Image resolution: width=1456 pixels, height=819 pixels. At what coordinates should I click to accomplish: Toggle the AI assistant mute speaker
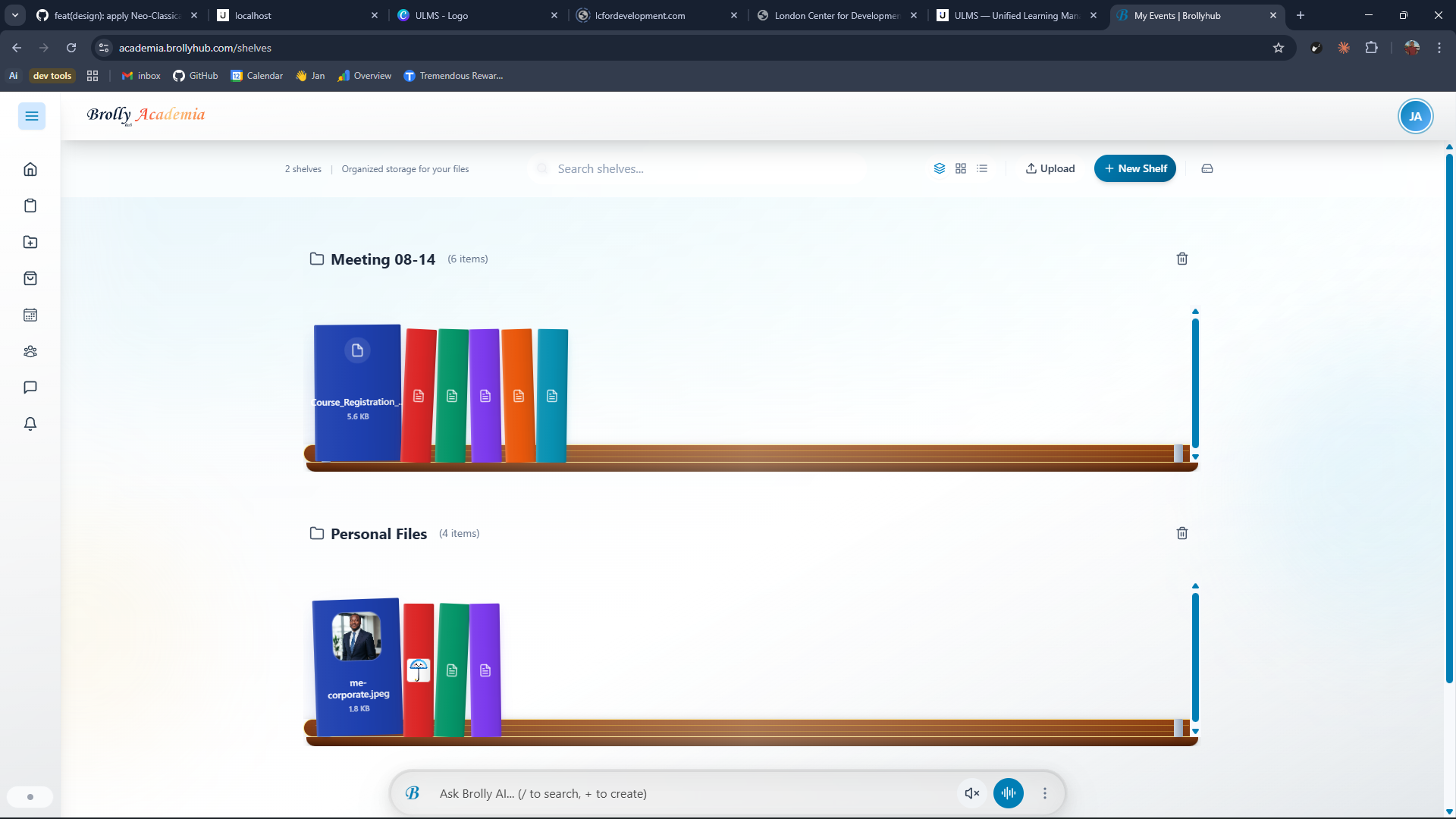(x=972, y=793)
